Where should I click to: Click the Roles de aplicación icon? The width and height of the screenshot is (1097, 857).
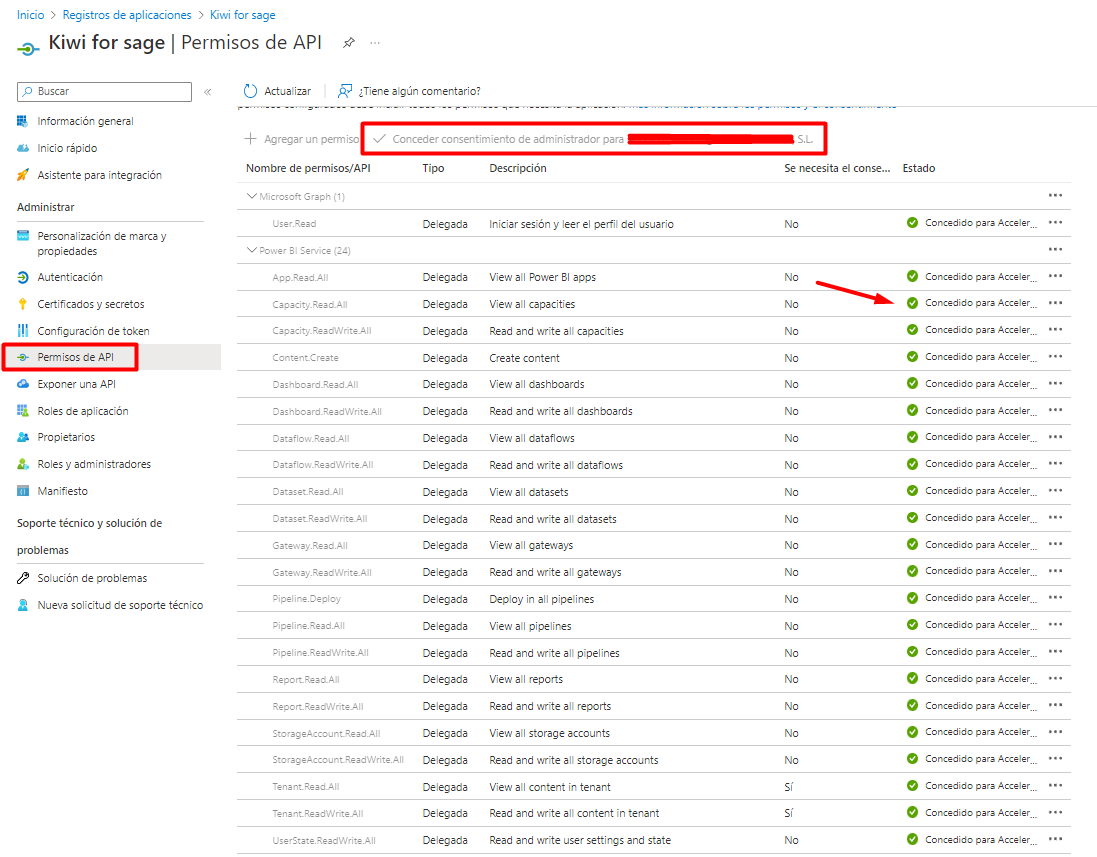pyautogui.click(x=23, y=411)
